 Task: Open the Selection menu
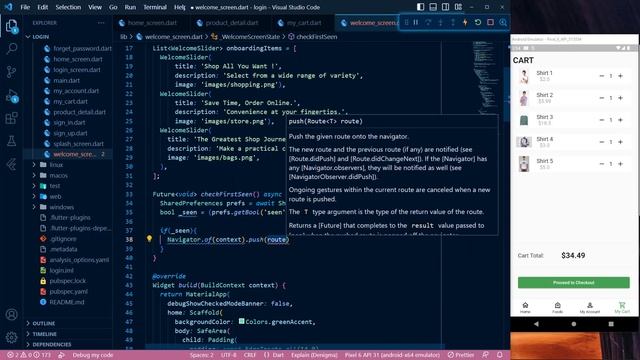coord(68,7)
